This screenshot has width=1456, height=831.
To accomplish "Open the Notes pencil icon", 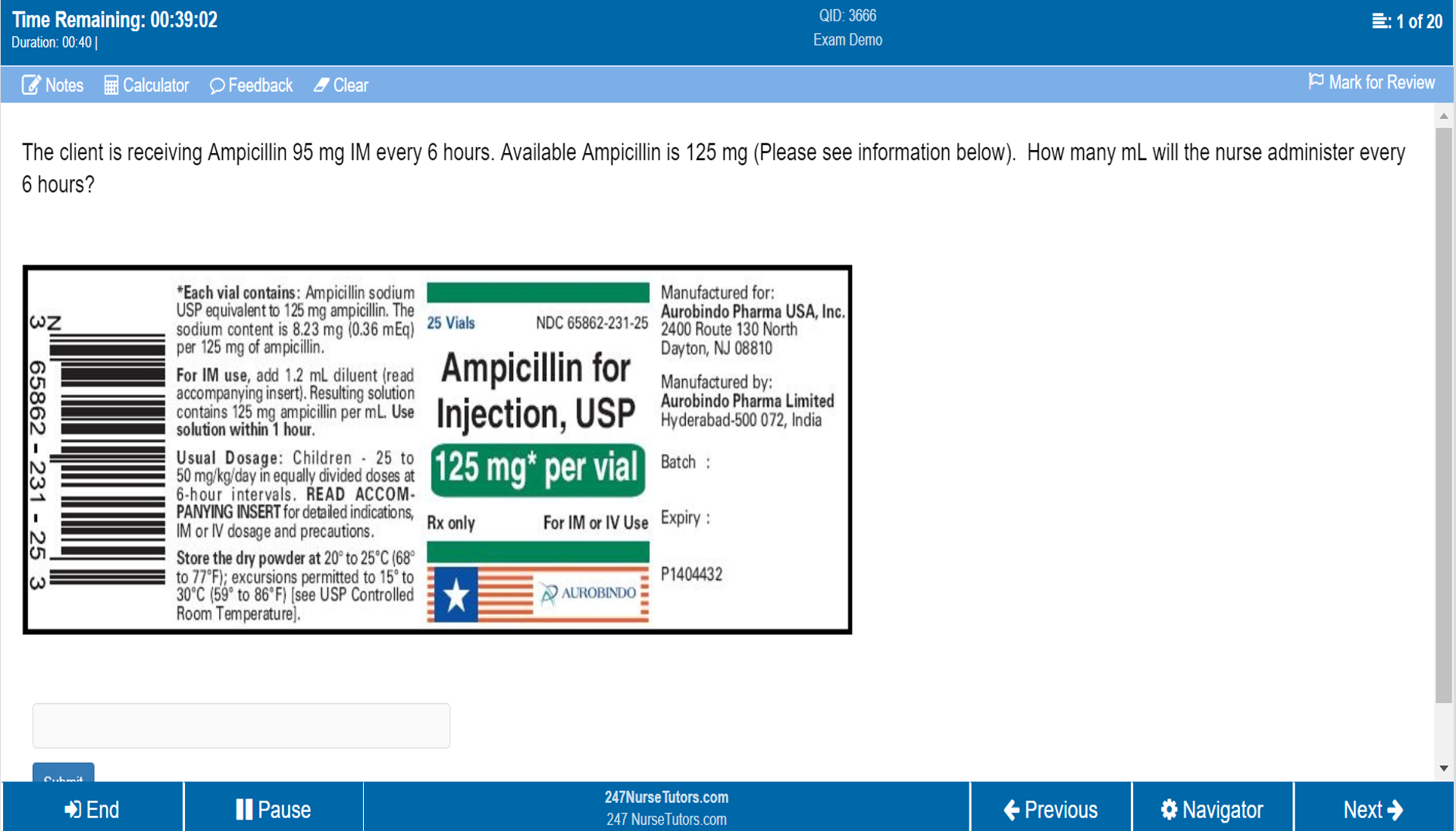I will pos(31,85).
